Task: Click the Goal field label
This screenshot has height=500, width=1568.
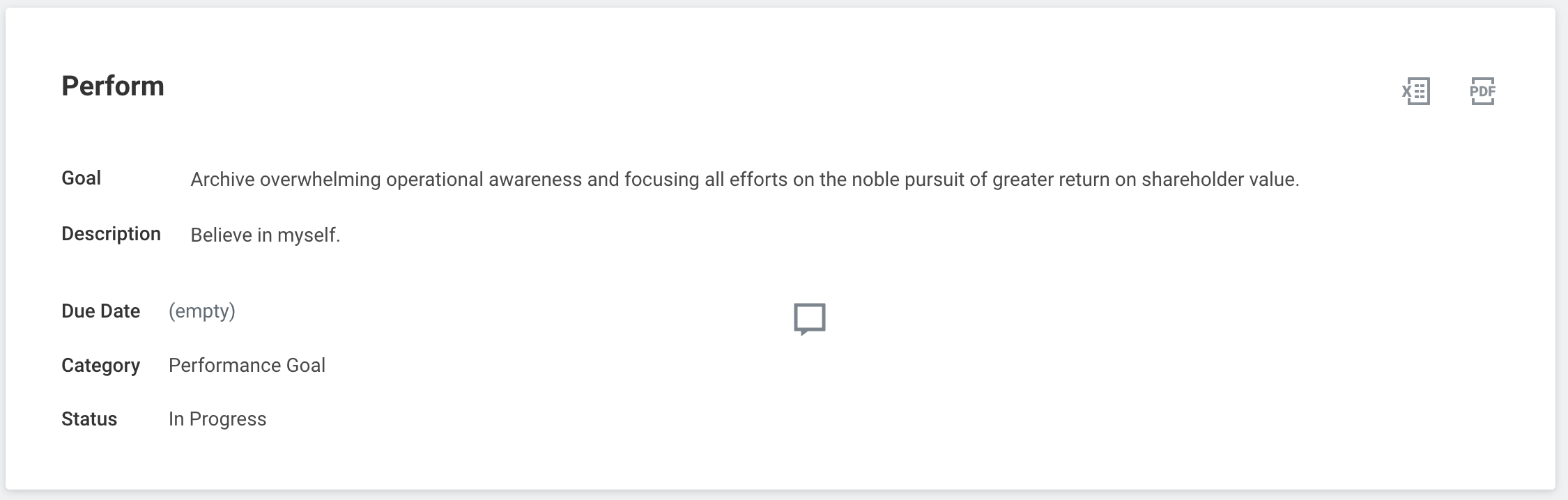Action: coord(81,178)
